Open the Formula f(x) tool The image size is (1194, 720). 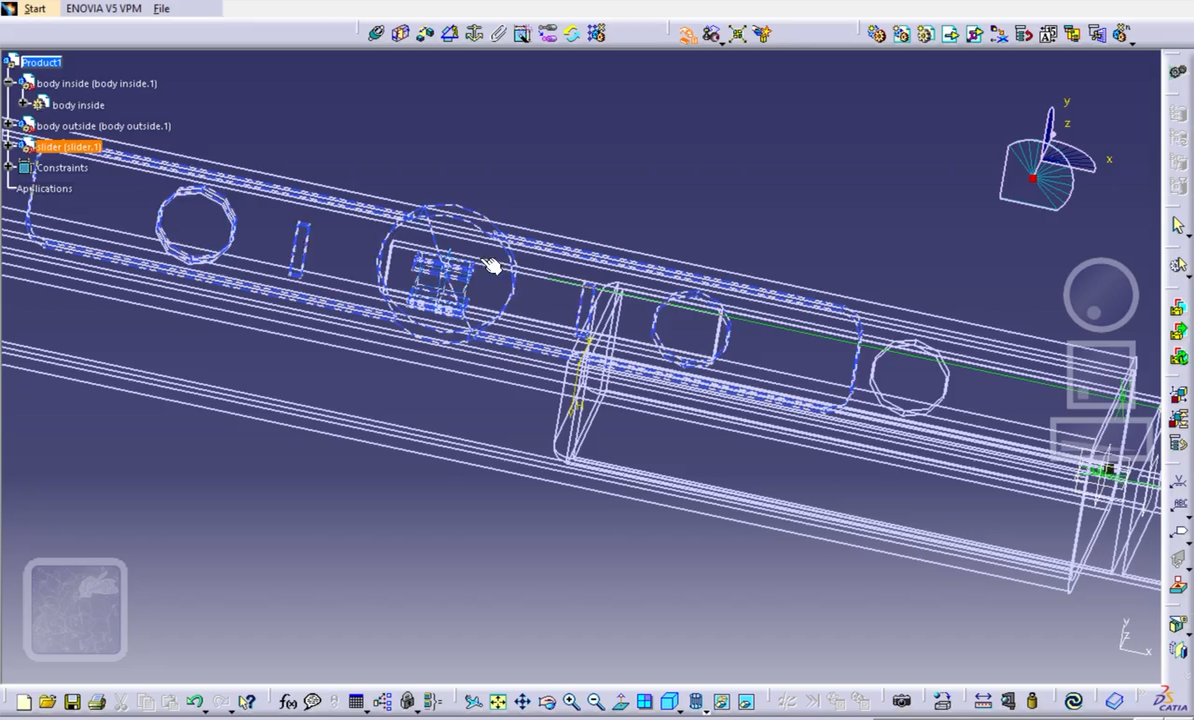pyautogui.click(x=288, y=702)
